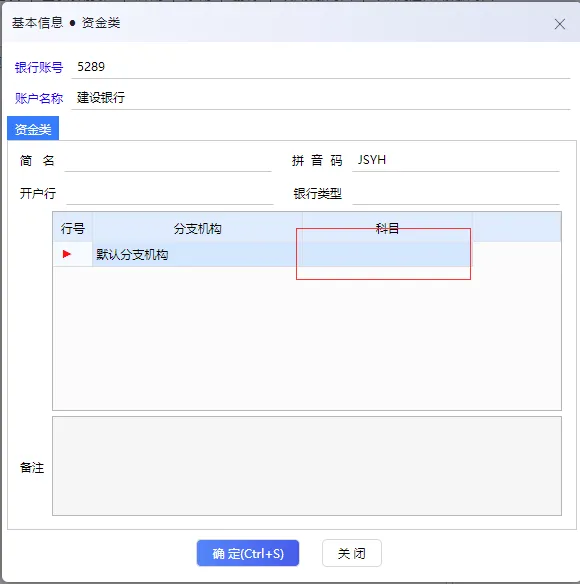
Task: Click the empty 科目 cell in first row
Action: [387, 254]
